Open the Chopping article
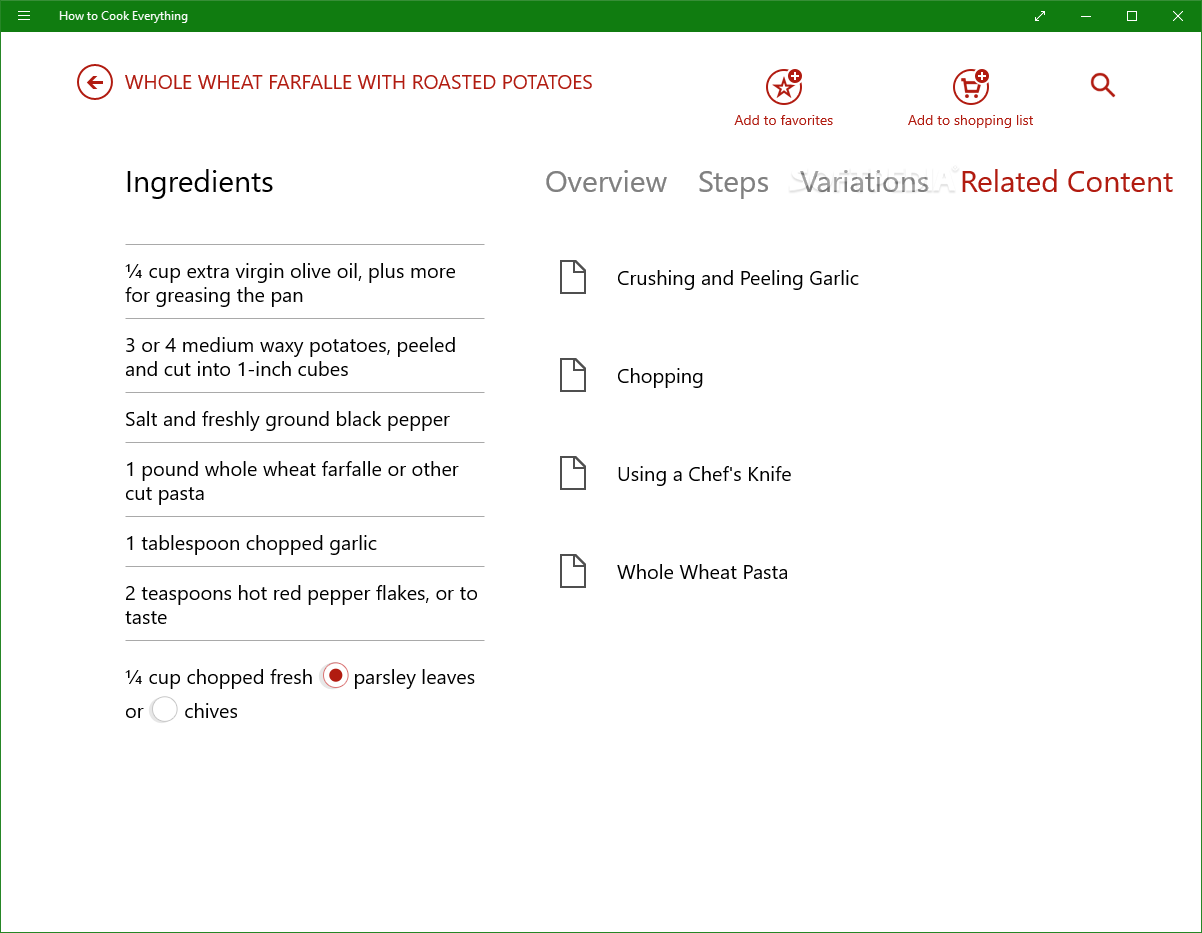 660,376
